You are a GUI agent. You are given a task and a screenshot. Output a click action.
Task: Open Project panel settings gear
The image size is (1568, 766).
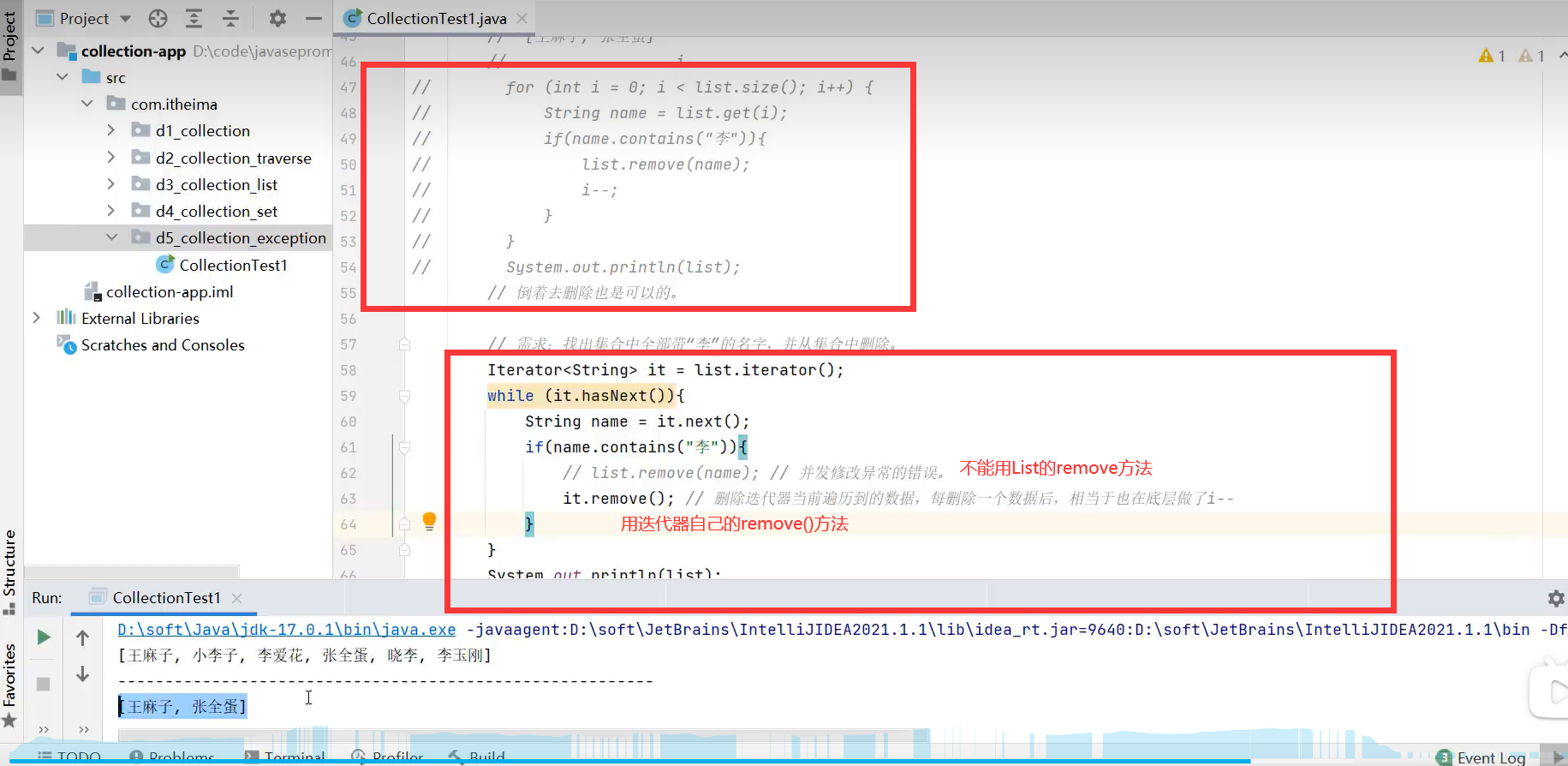coord(277,18)
